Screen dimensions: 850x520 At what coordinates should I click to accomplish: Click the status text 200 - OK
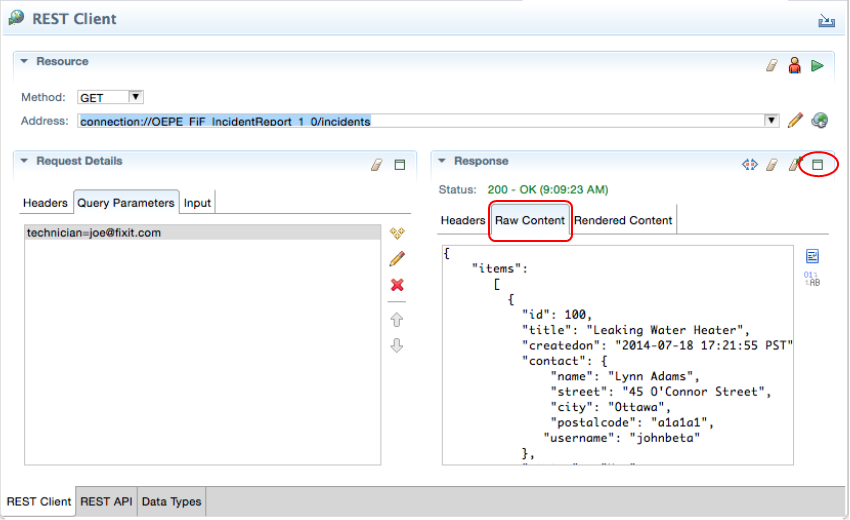[x=548, y=190]
